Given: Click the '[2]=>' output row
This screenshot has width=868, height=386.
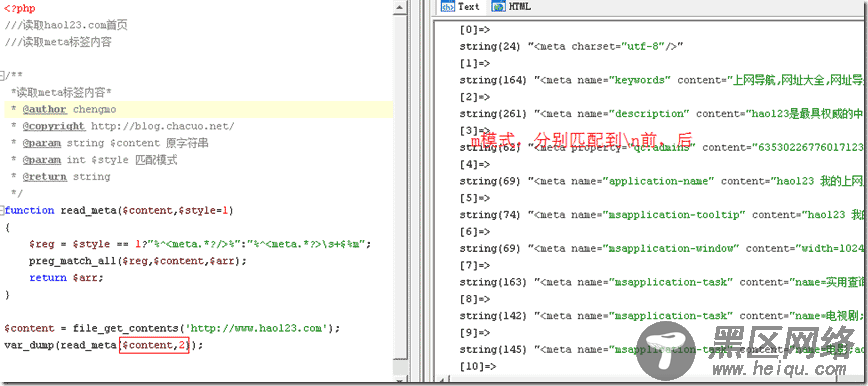Looking at the screenshot, I should (475, 97).
